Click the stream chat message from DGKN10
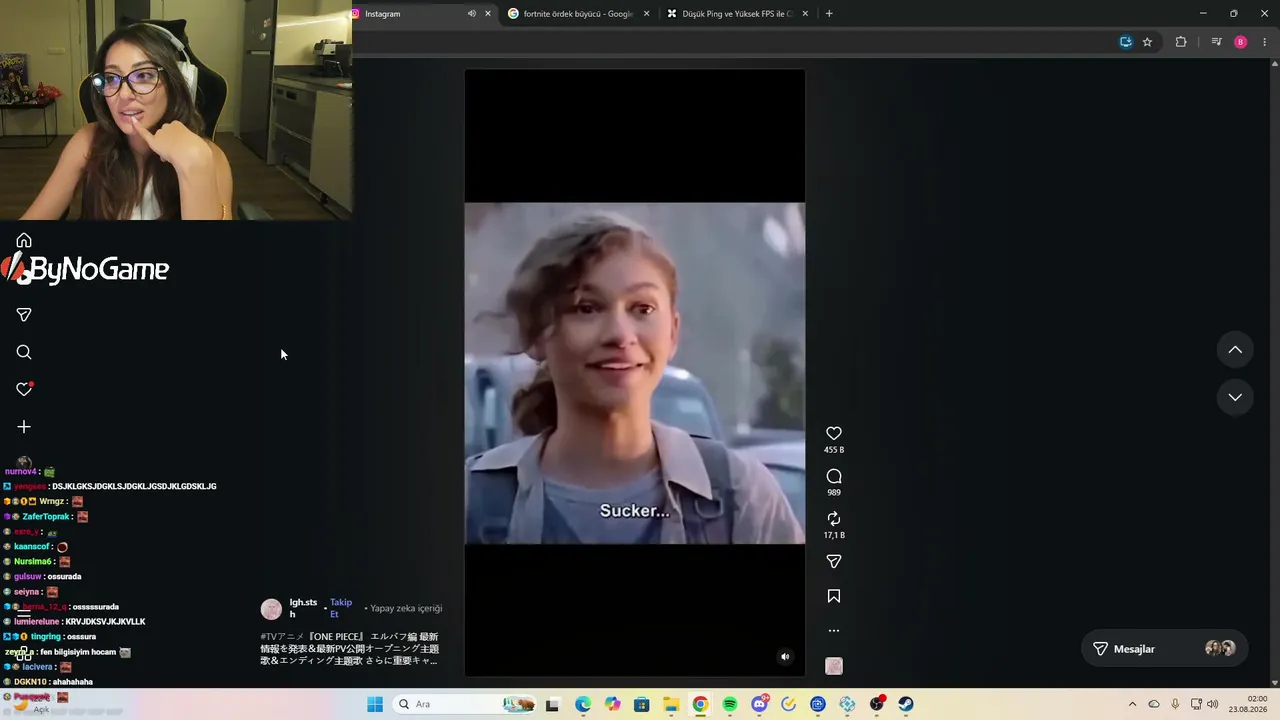 pos(48,682)
